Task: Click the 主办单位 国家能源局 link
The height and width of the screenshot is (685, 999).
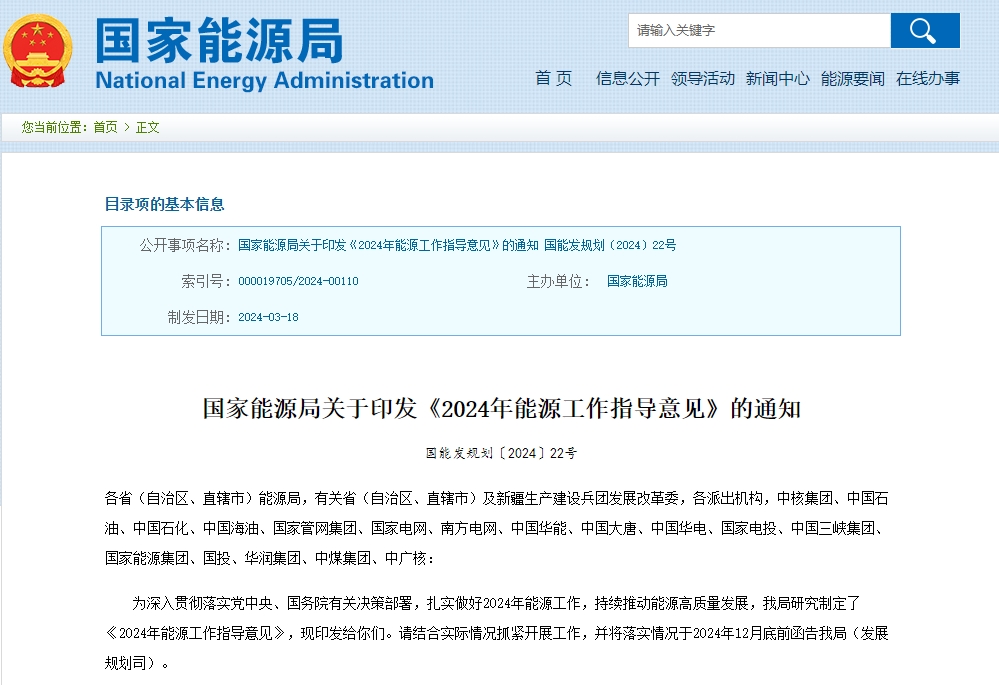Action: (638, 282)
